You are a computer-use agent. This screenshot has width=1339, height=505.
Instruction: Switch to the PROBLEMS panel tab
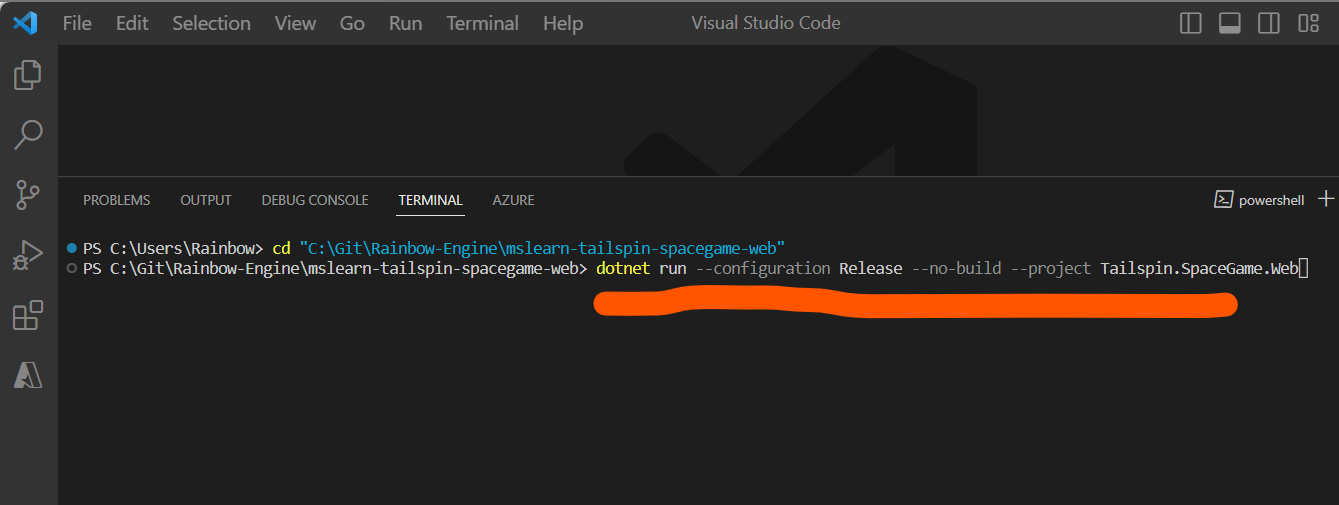[116, 200]
